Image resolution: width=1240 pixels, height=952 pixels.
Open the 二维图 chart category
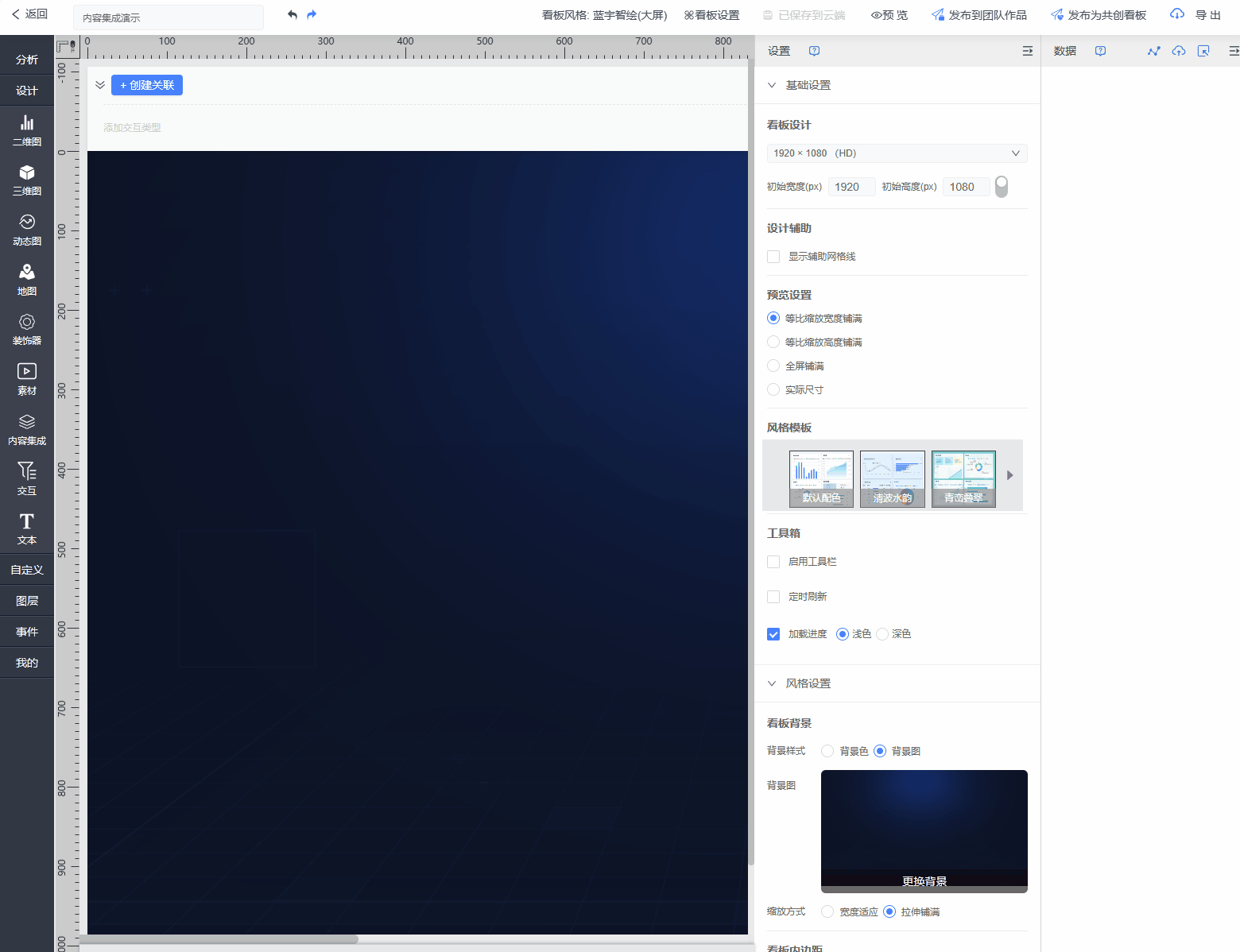click(27, 130)
